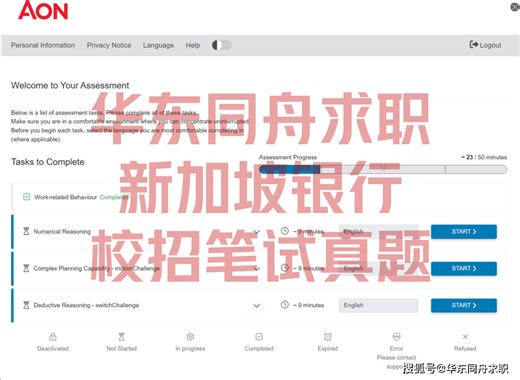This screenshot has width=520, height=380.
Task: Click the logout arrow icon
Action: 473,44
